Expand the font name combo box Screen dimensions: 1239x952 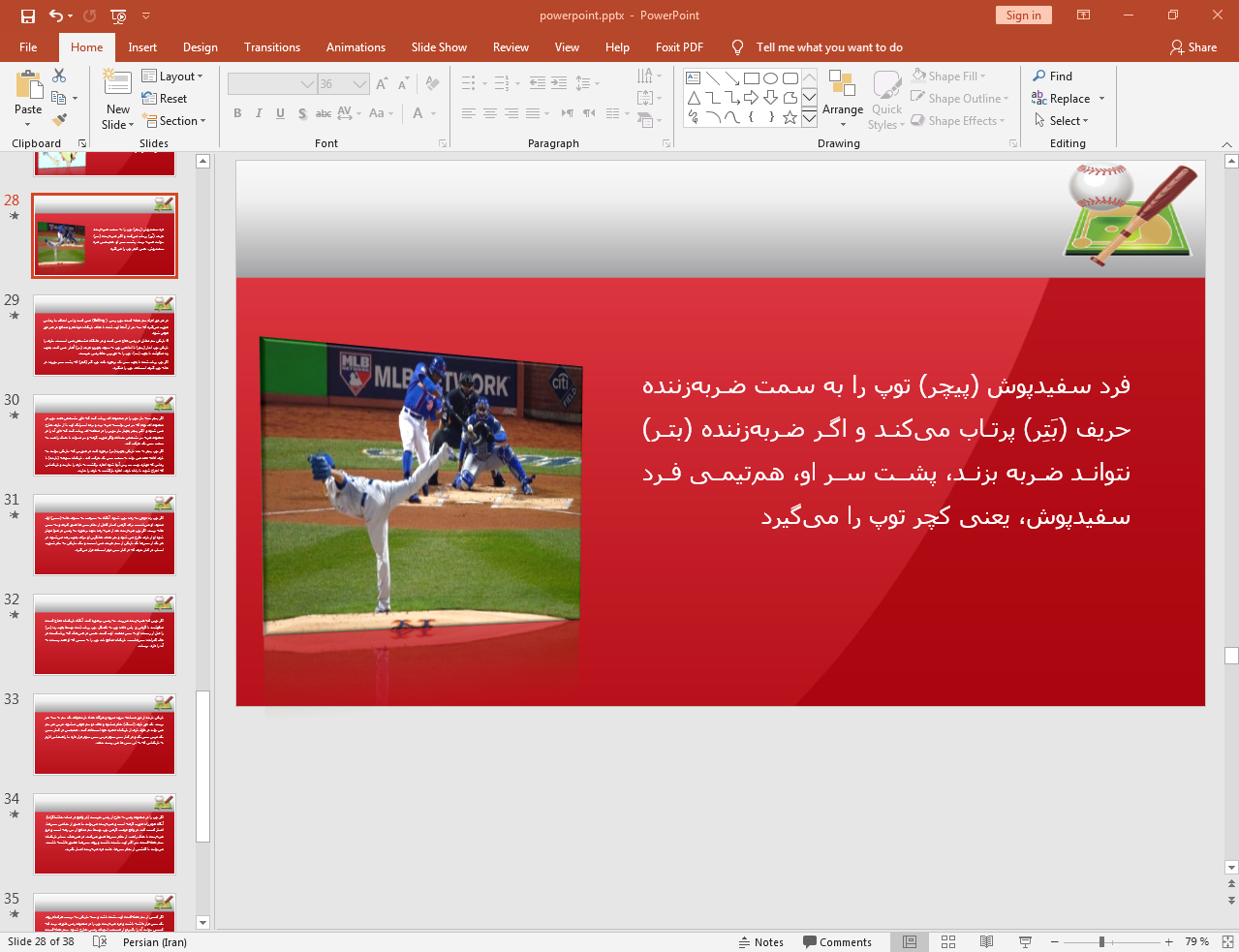[x=308, y=84]
